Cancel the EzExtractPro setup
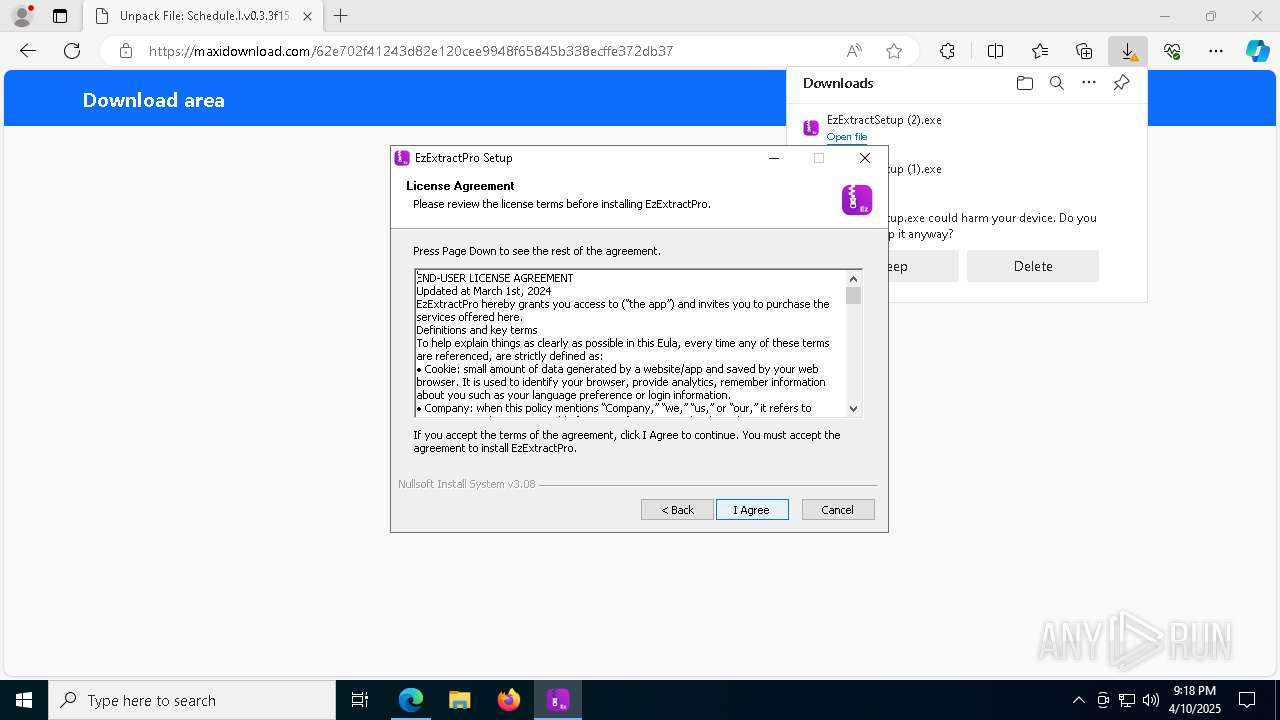 pyautogui.click(x=838, y=510)
